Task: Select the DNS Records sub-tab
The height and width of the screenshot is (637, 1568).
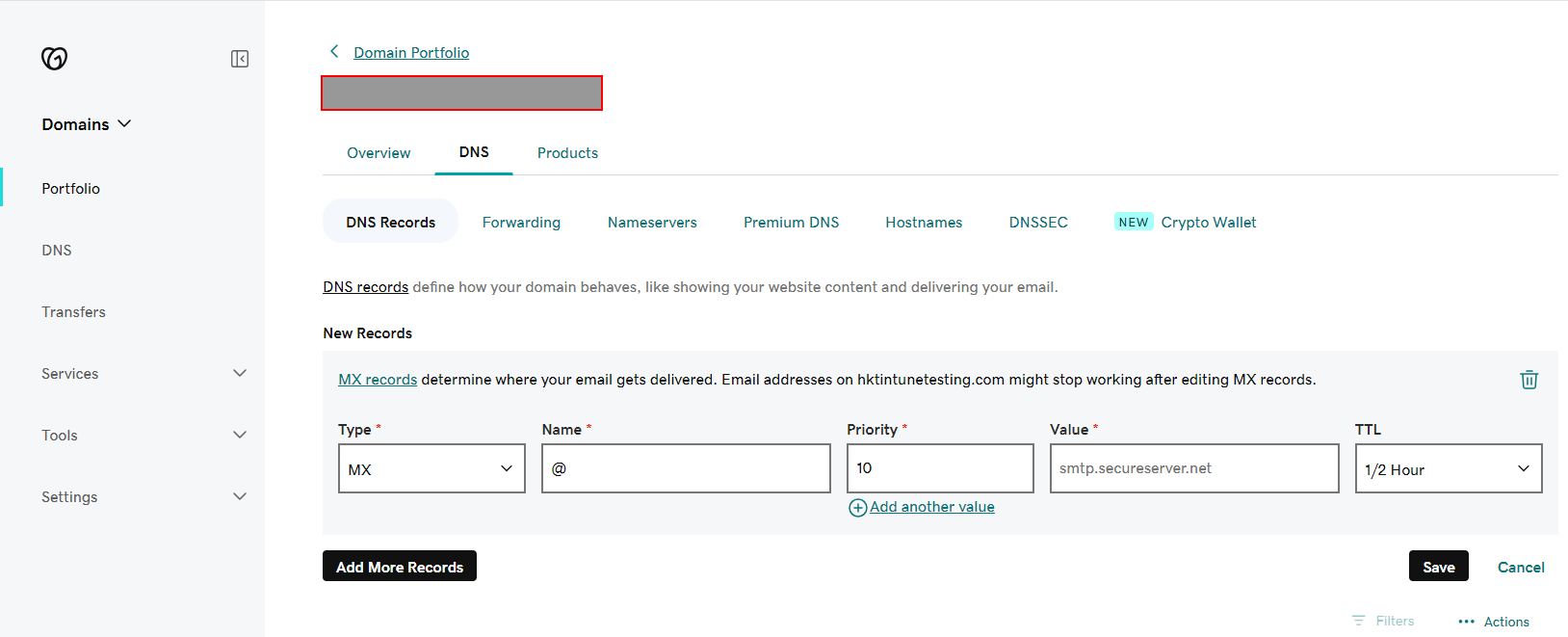Action: 390,222
